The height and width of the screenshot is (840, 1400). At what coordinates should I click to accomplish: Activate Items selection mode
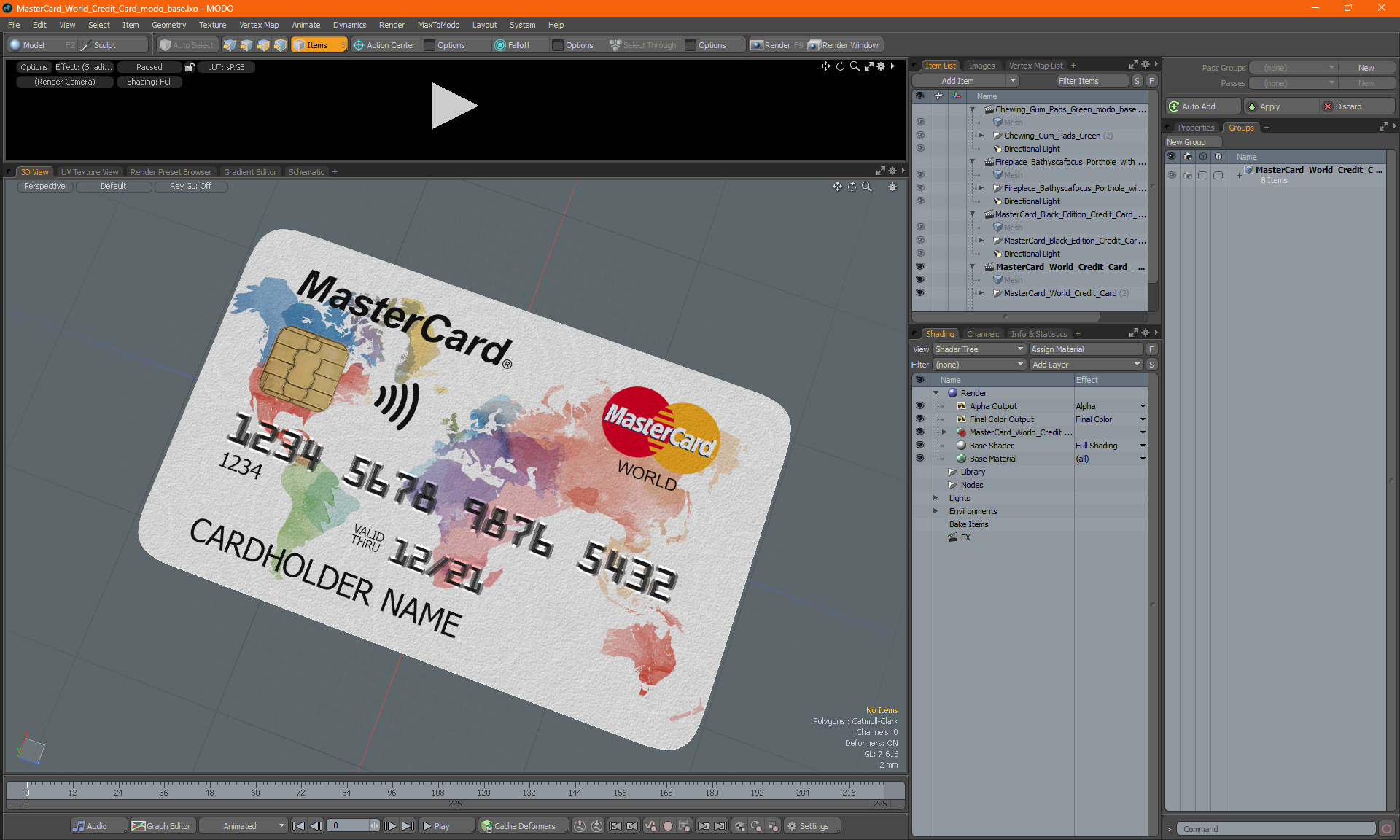pos(319,45)
